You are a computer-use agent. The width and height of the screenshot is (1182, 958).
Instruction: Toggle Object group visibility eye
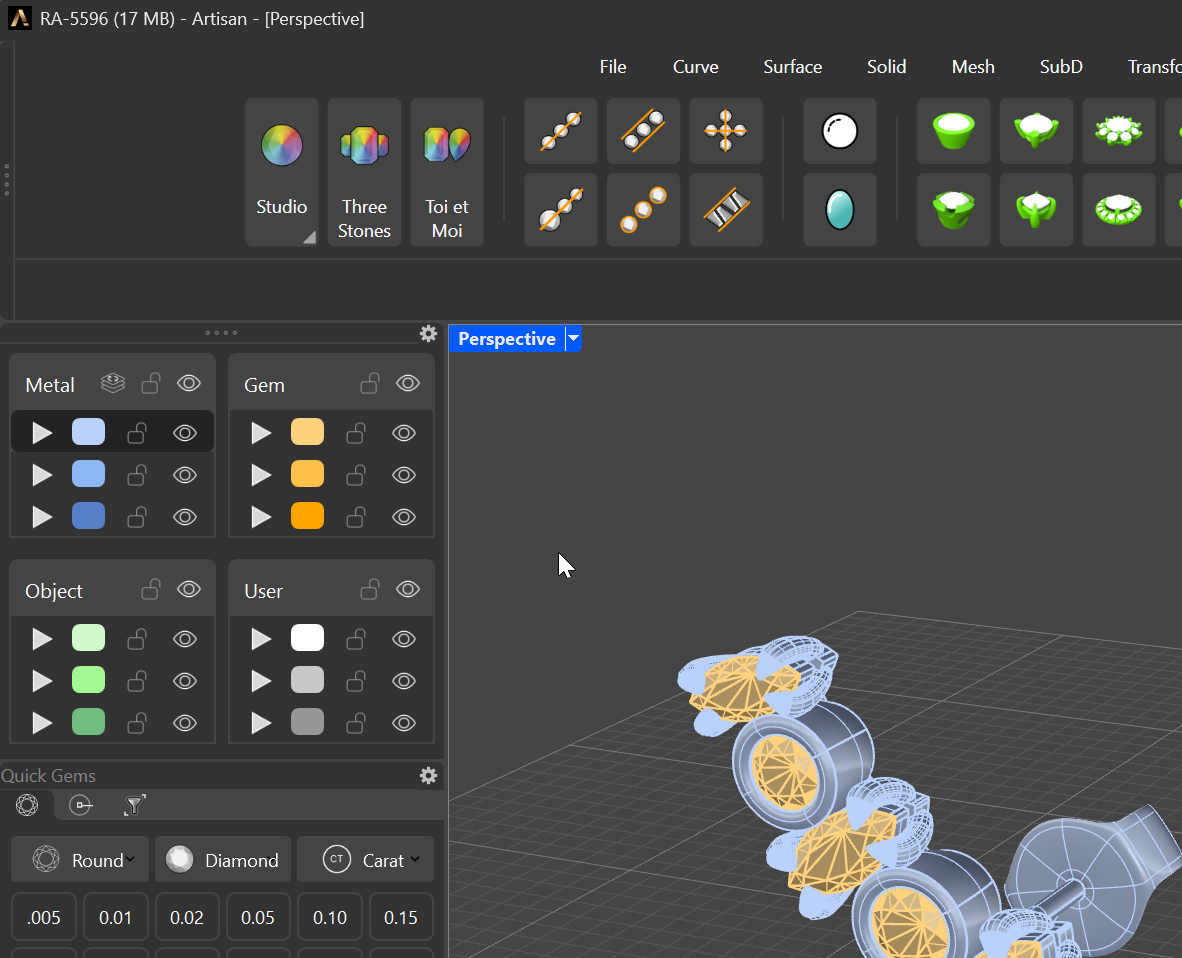pyautogui.click(x=188, y=589)
